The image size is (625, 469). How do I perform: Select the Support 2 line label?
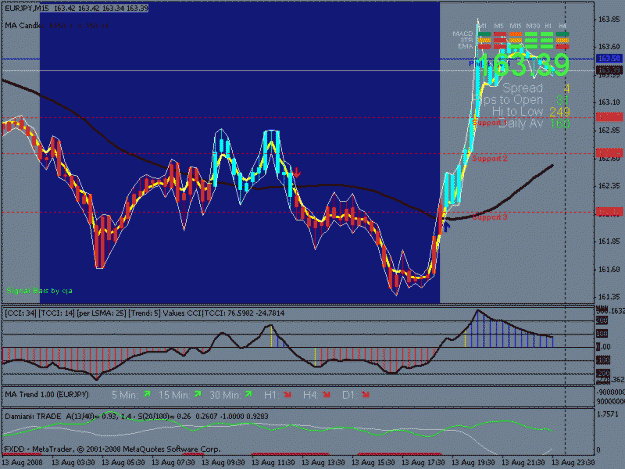pos(490,158)
